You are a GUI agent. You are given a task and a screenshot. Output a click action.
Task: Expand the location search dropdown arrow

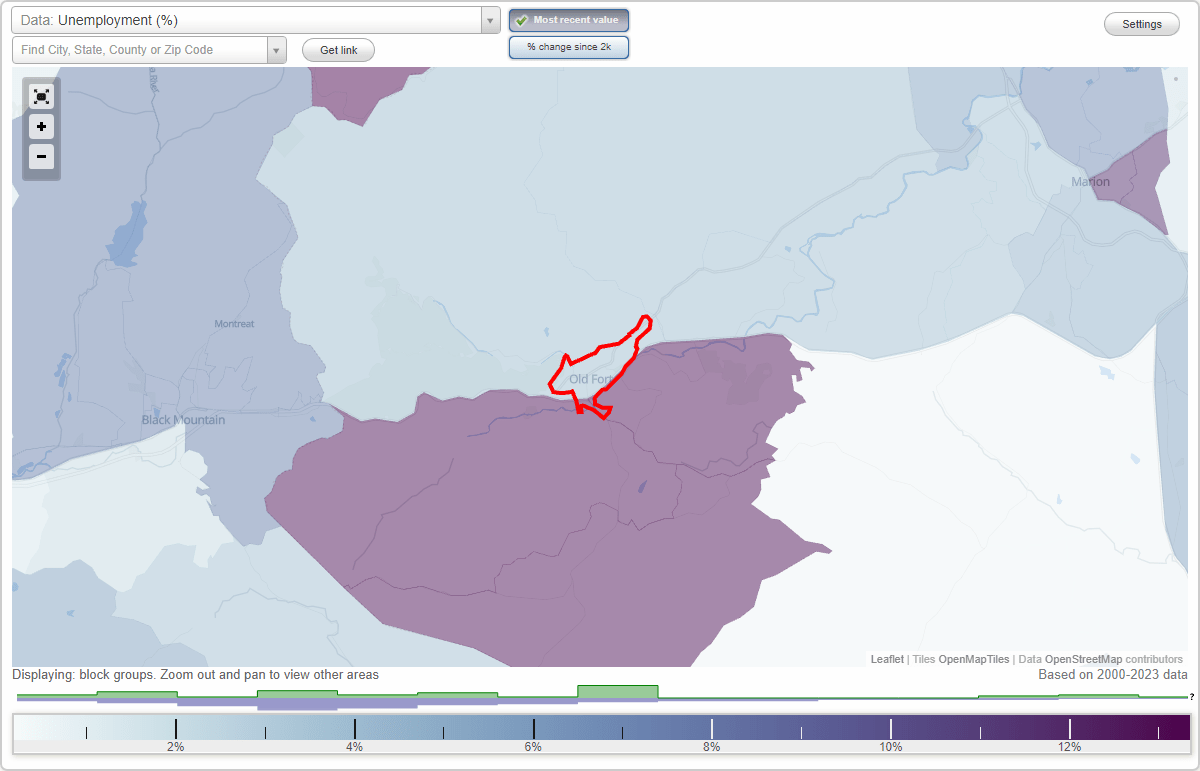pyautogui.click(x=276, y=50)
